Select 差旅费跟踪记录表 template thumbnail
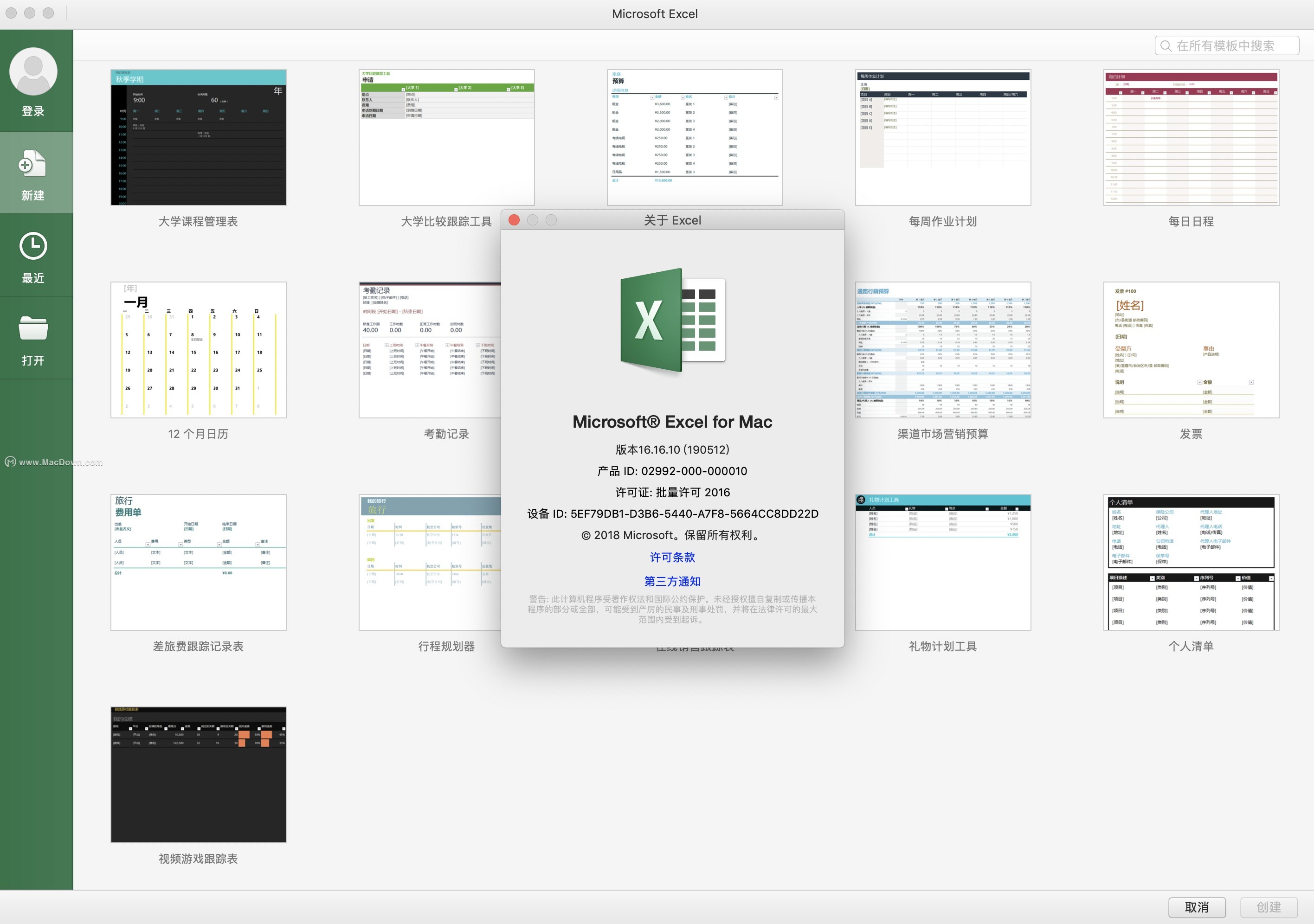Image resolution: width=1314 pixels, height=924 pixels. pyautogui.click(x=199, y=562)
